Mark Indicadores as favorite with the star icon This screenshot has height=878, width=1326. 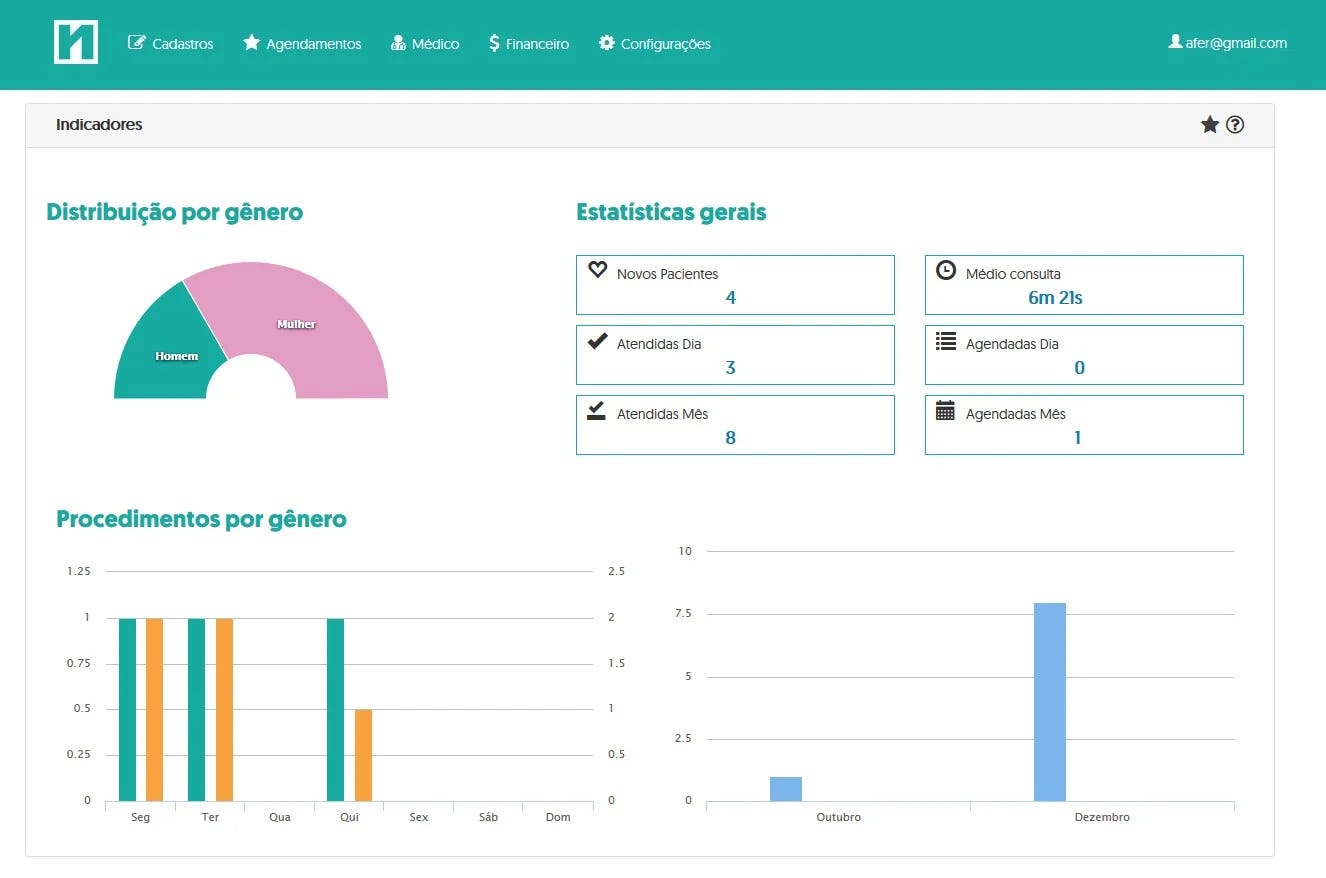click(1210, 124)
